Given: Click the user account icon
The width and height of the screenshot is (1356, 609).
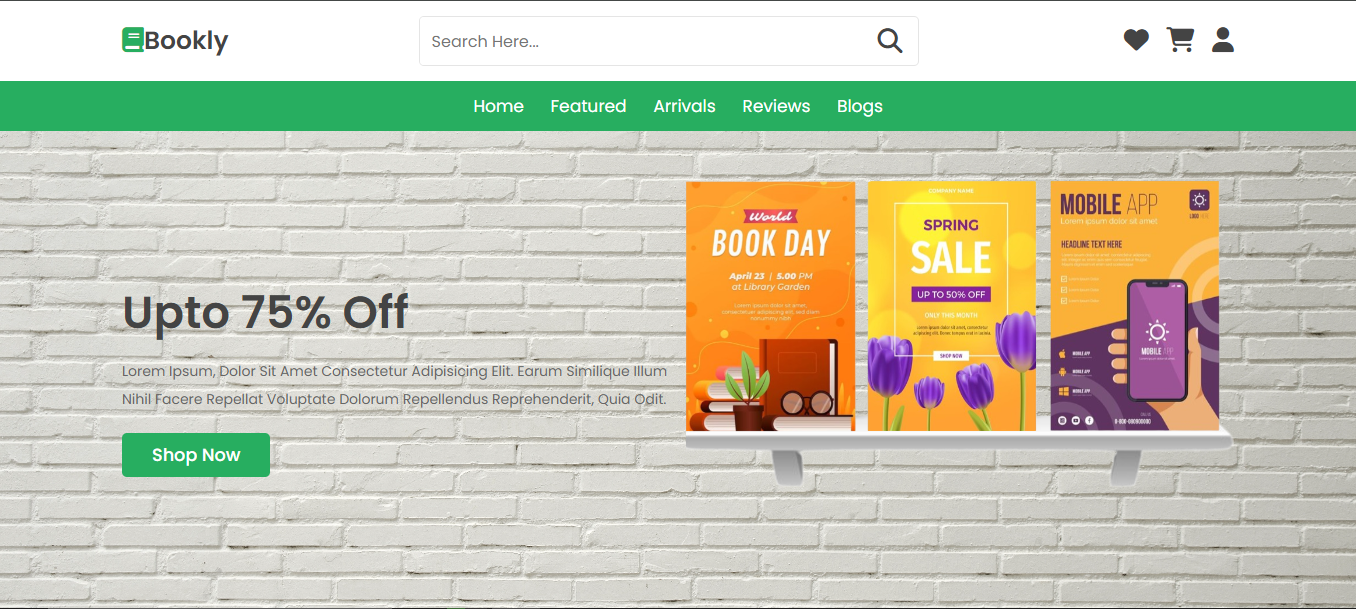Looking at the screenshot, I should 1223,40.
